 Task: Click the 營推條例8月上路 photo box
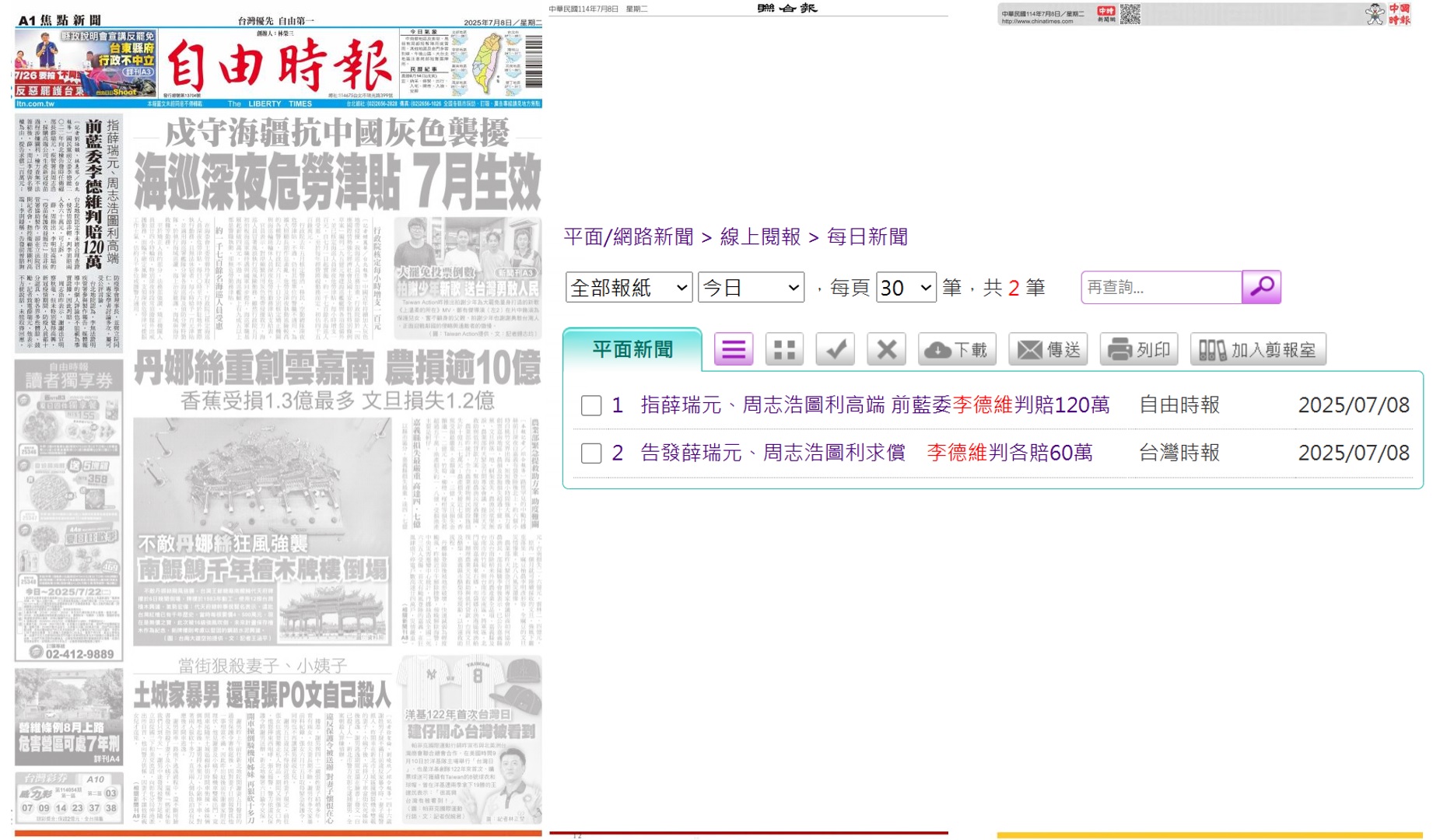(68, 716)
